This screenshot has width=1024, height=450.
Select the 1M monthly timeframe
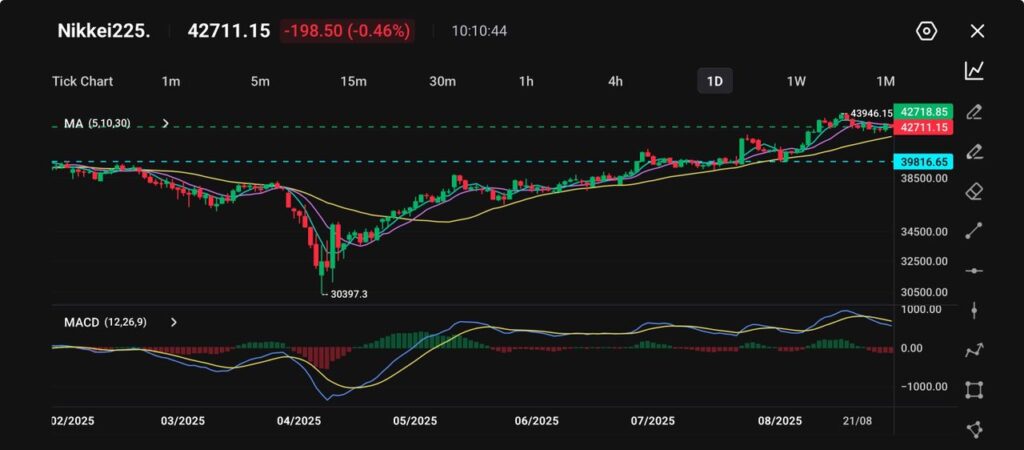point(885,81)
